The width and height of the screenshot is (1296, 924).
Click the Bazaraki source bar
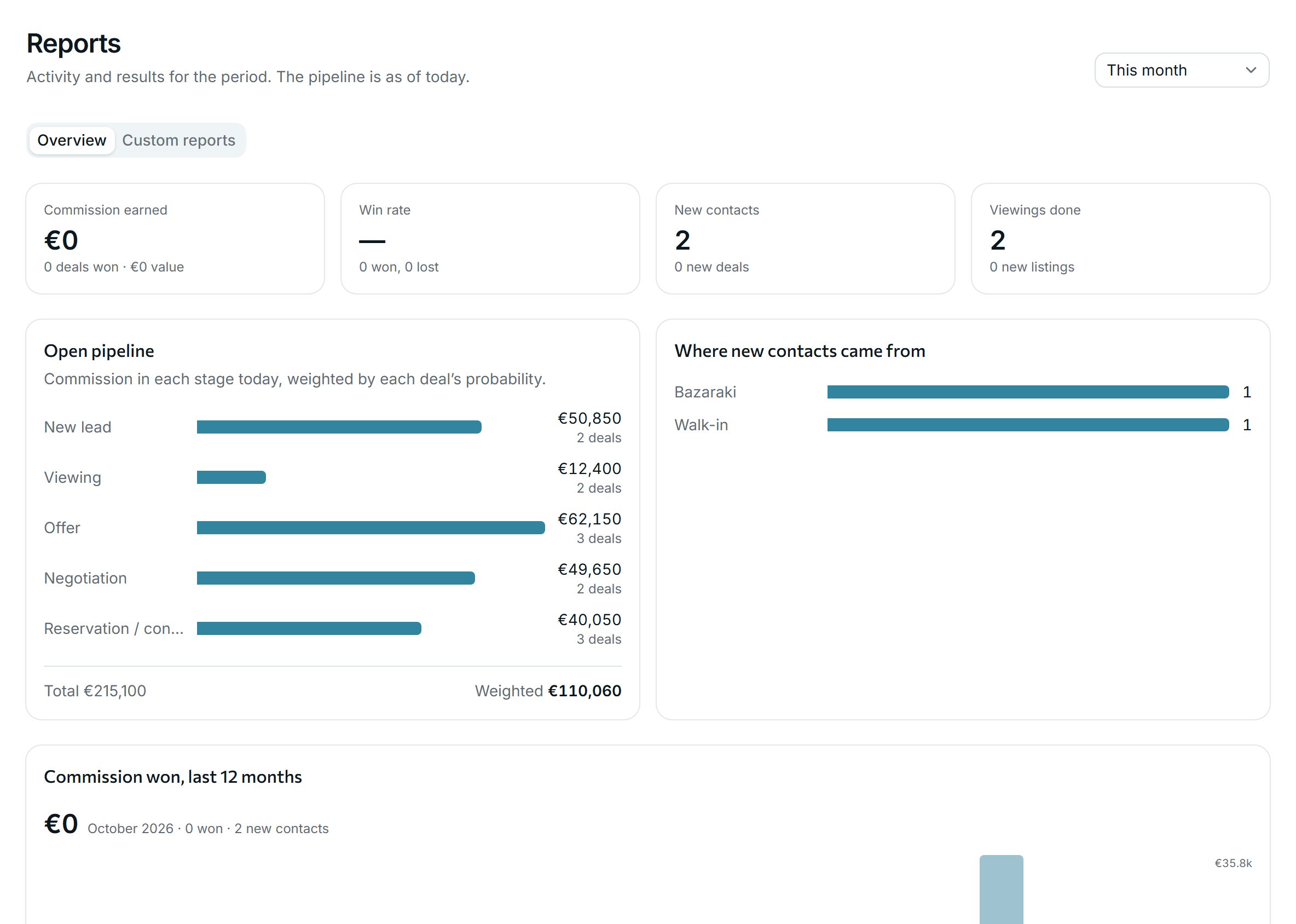1027,392
